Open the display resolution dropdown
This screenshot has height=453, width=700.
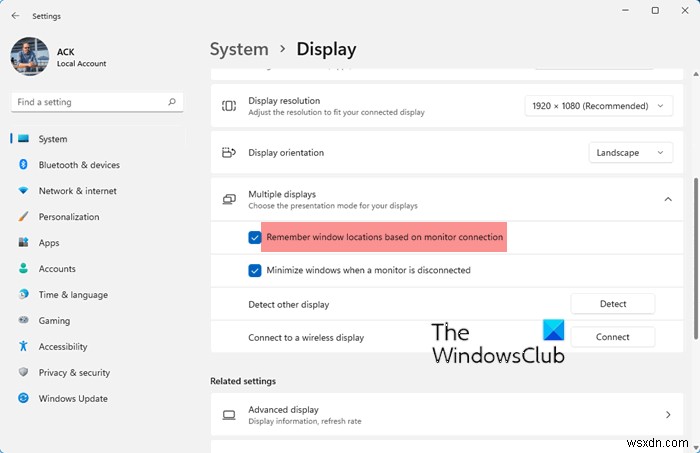click(x=599, y=106)
